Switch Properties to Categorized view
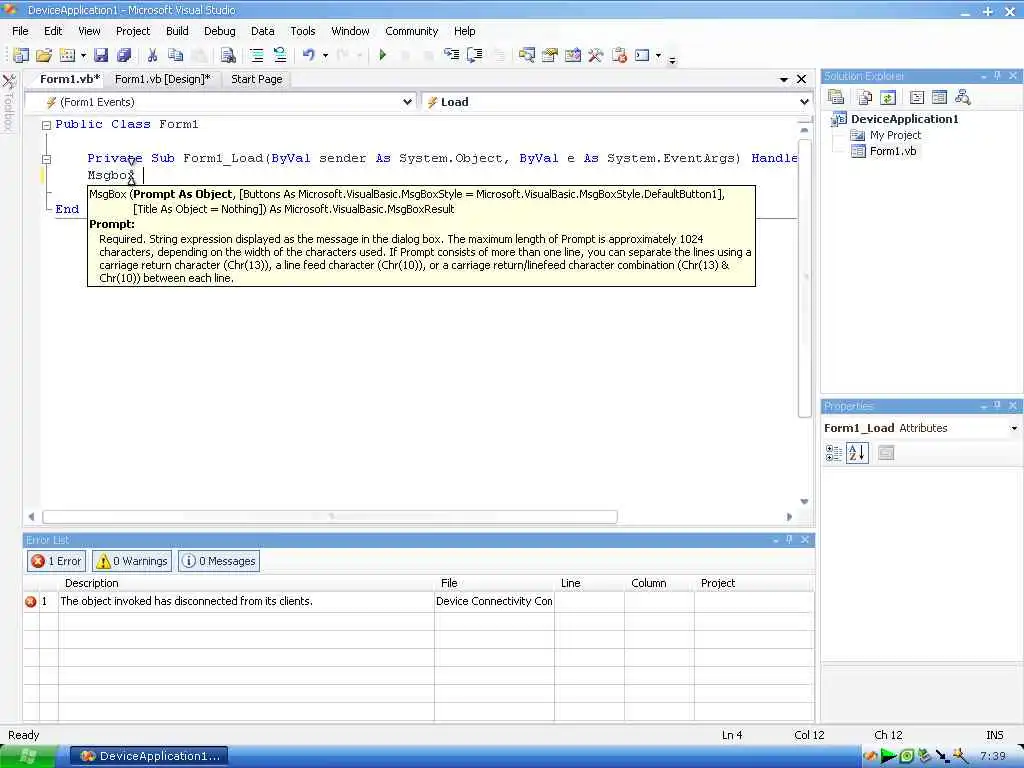Viewport: 1024px width, 768px height. click(834, 453)
